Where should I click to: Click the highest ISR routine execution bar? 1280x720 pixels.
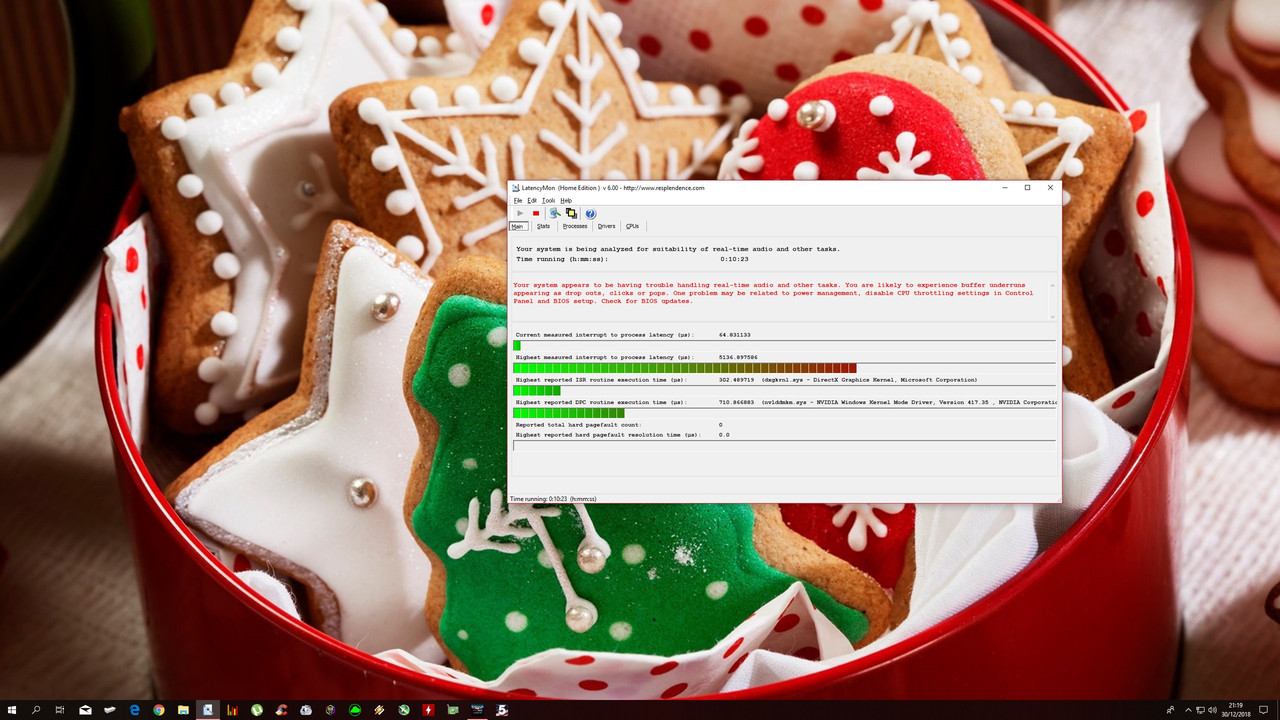537,390
